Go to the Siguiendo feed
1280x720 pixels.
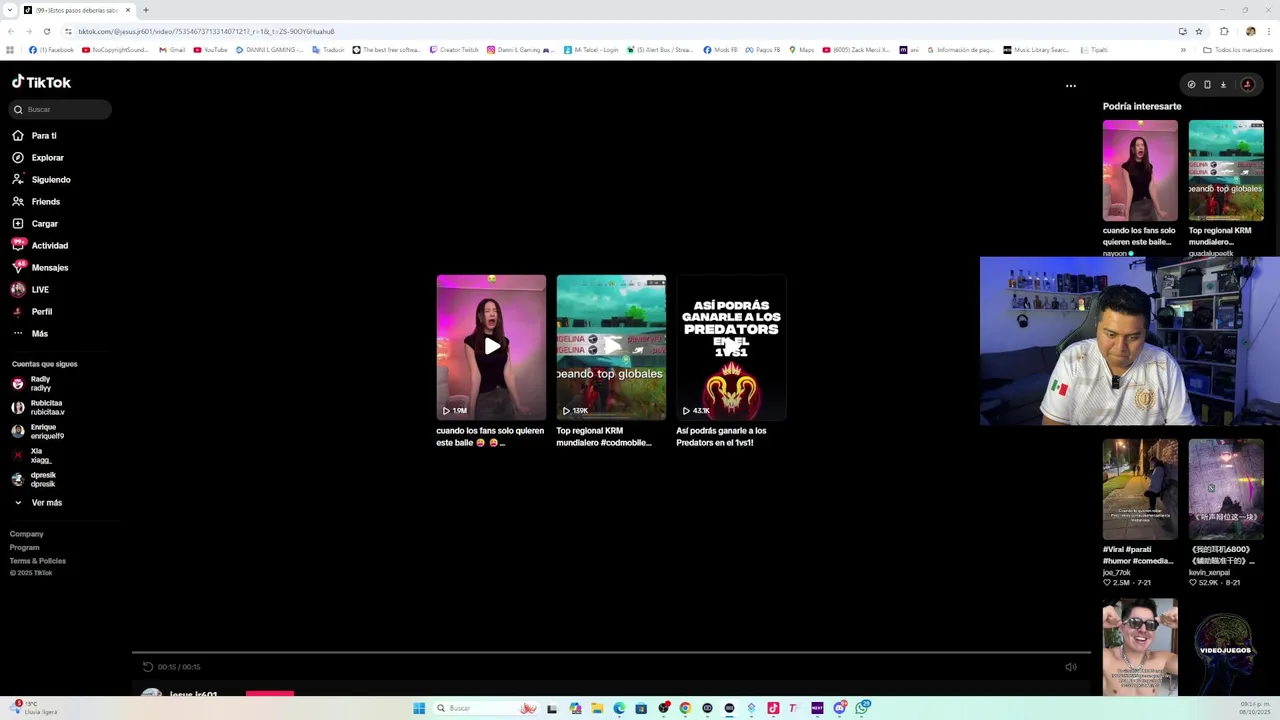[x=41, y=180]
